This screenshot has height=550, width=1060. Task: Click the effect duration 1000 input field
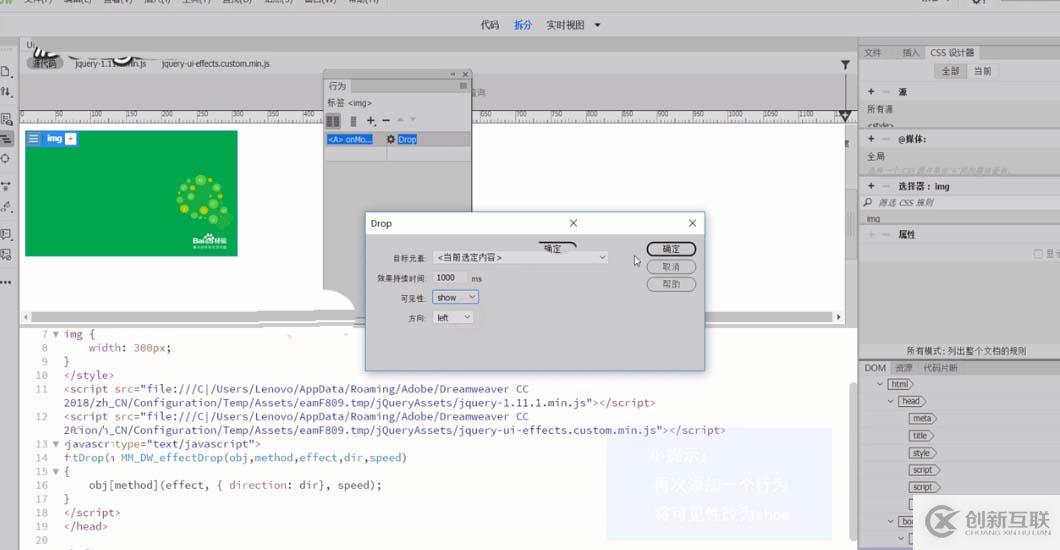click(449, 277)
